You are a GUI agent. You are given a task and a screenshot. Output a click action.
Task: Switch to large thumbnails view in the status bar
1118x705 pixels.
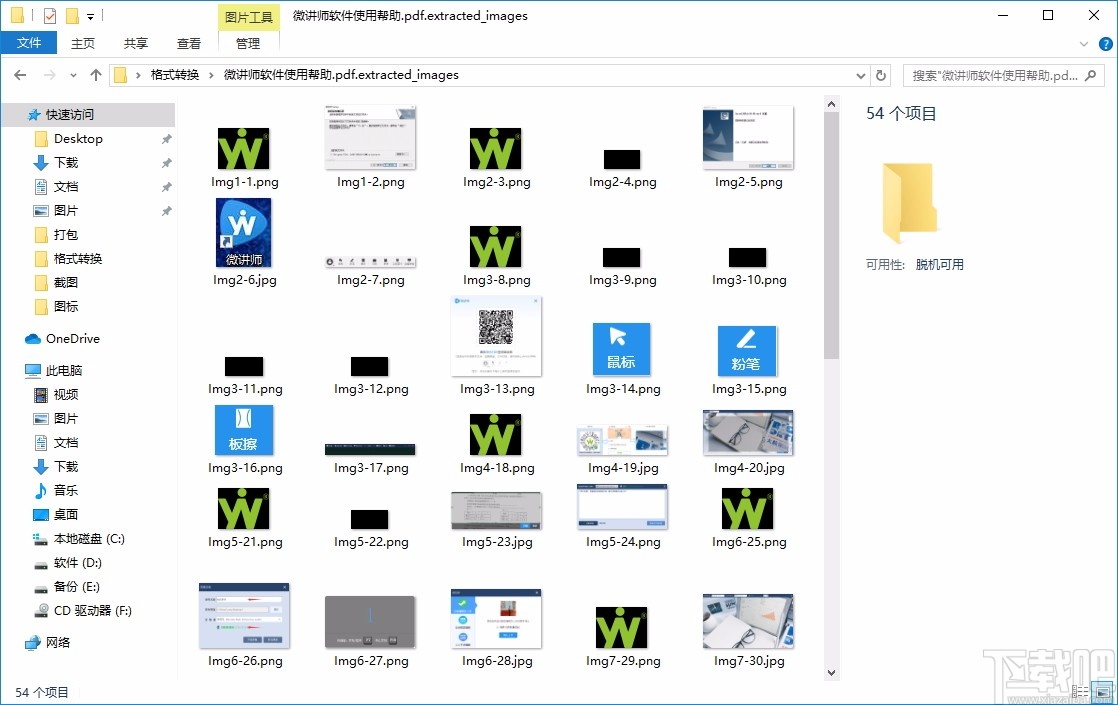(x=1100, y=691)
